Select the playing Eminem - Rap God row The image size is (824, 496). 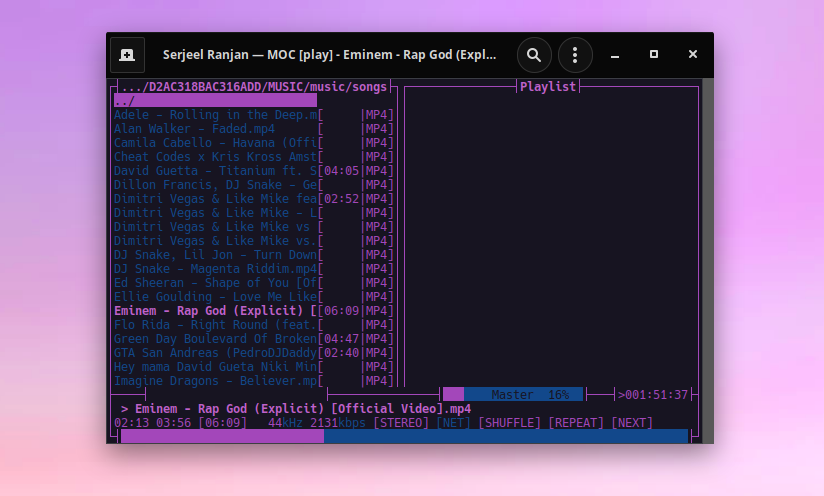254,311
